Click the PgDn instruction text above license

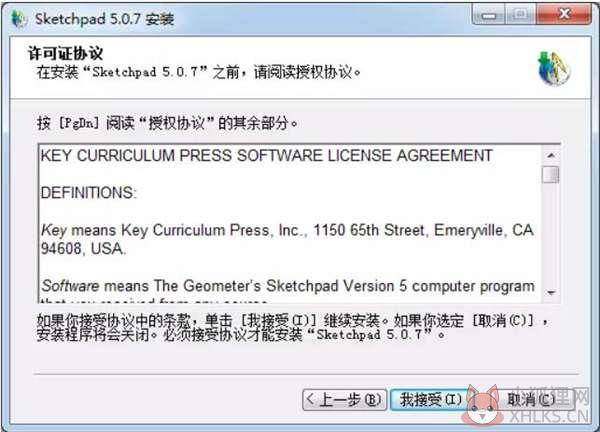167,123
